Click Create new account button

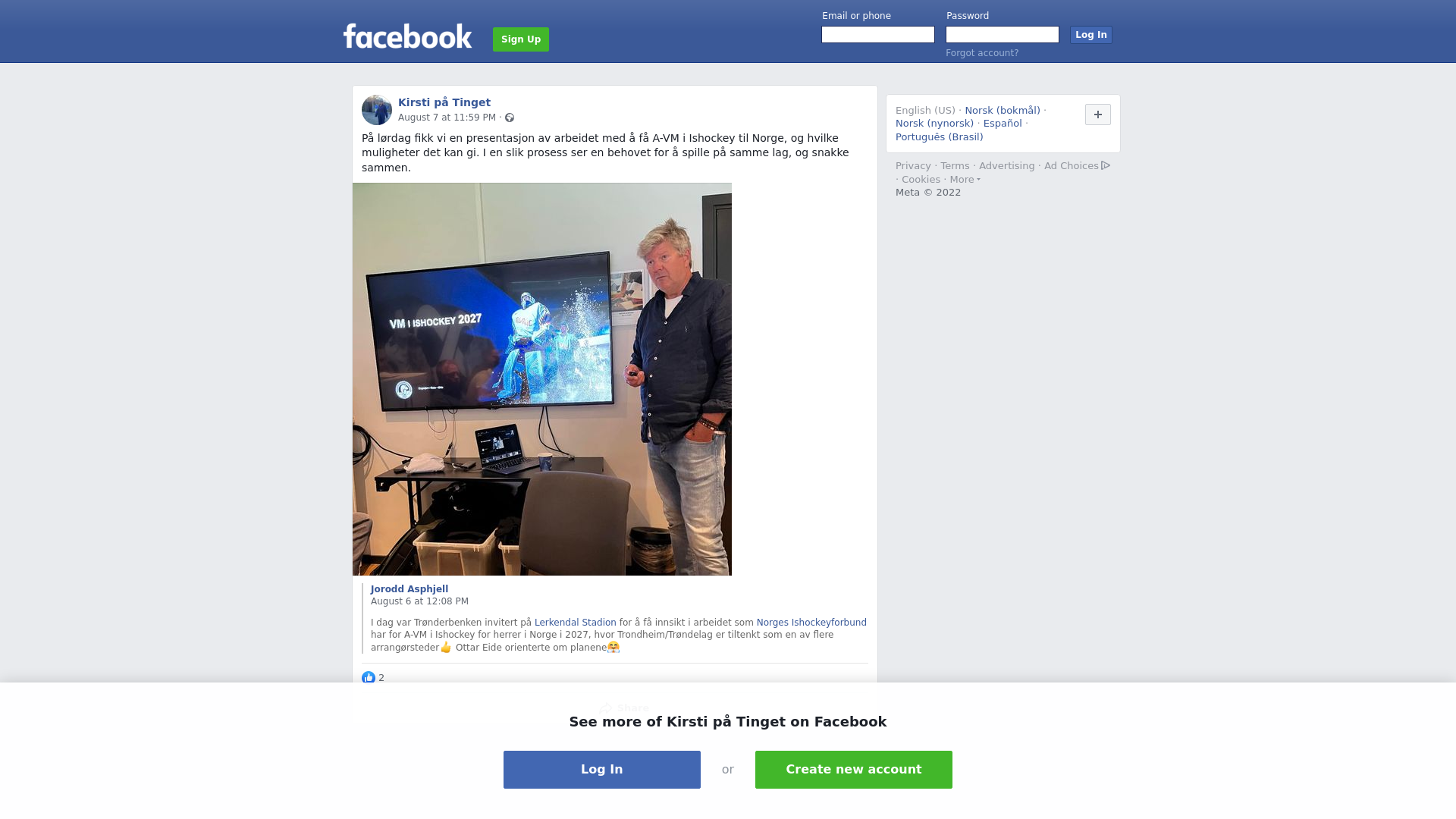pyautogui.click(x=854, y=770)
